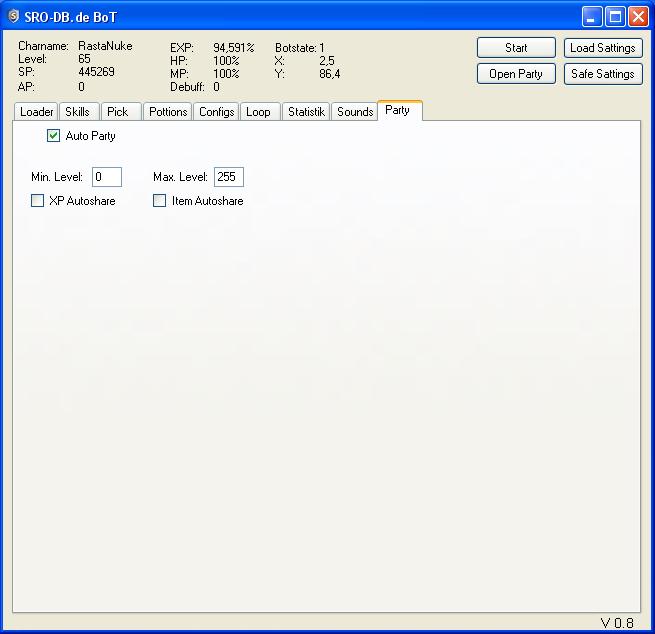Image resolution: width=655 pixels, height=634 pixels.
Task: Select the Party tab
Action: click(x=400, y=110)
